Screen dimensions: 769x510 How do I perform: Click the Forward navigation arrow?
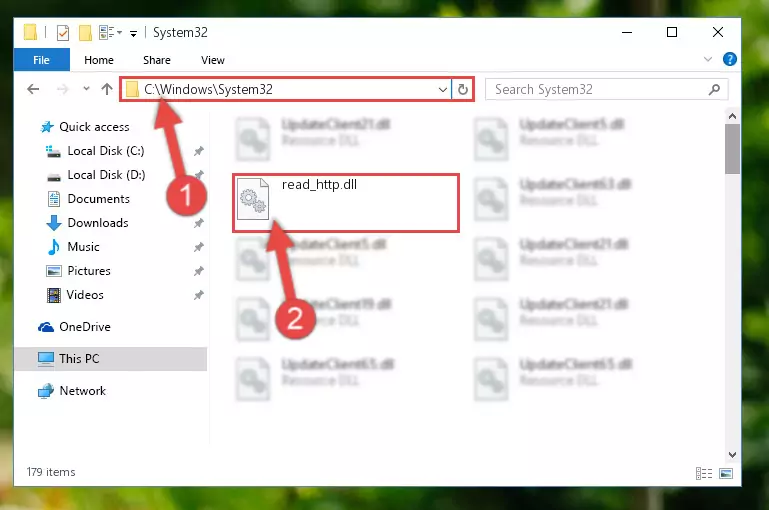pyautogui.click(x=62, y=89)
